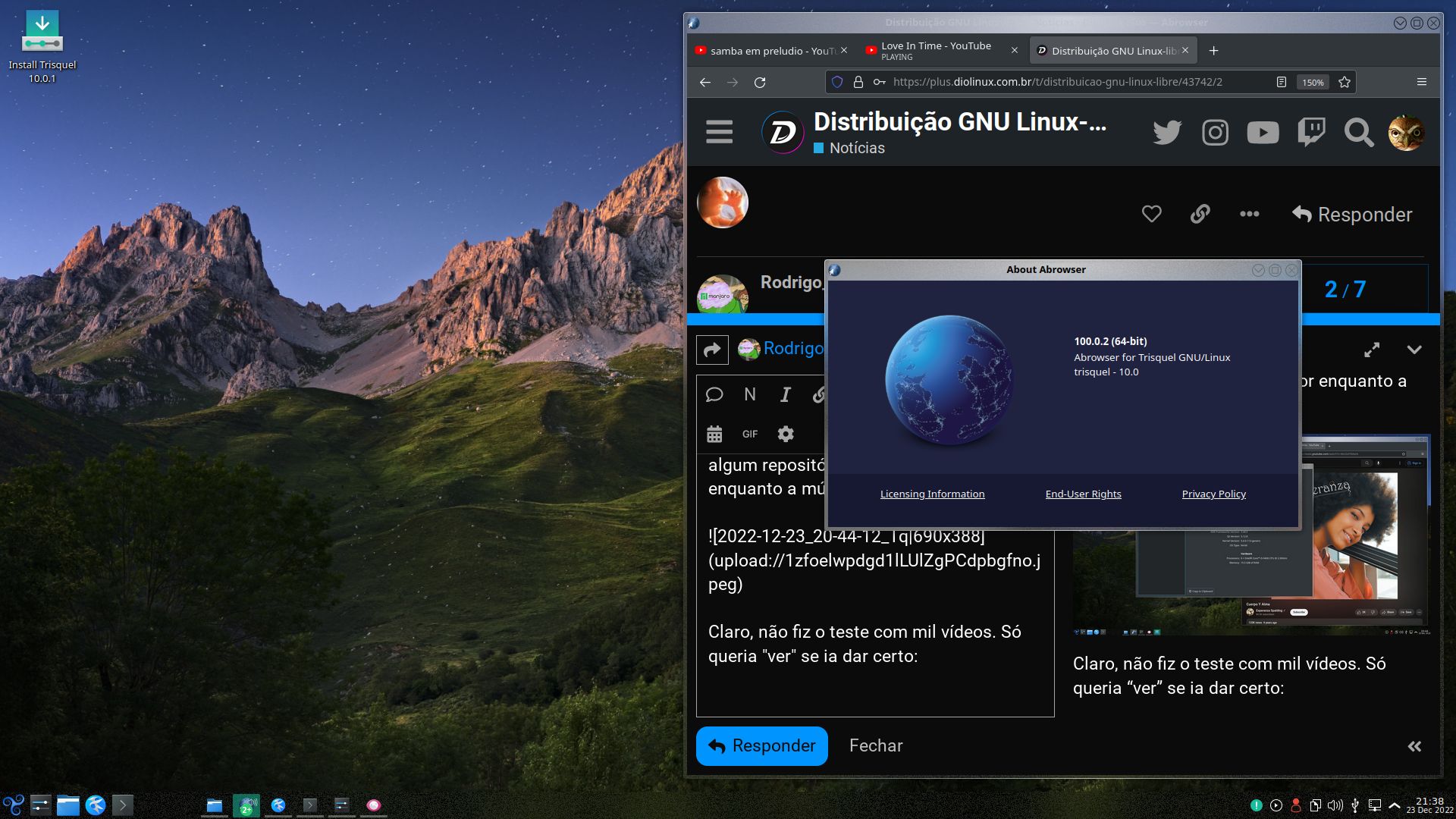Select the search magnifier in the forum header
Viewport: 1456px width, 819px height.
[1358, 132]
